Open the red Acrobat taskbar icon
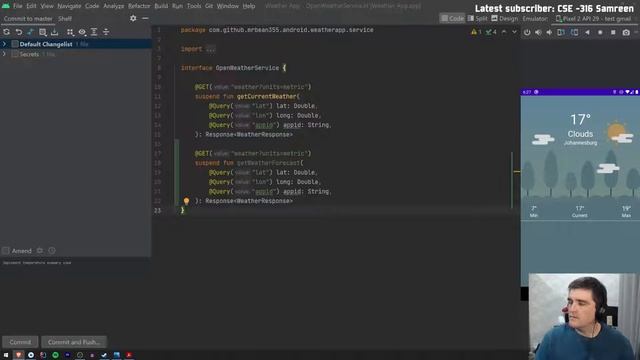This screenshot has height=360, width=640. (129, 355)
